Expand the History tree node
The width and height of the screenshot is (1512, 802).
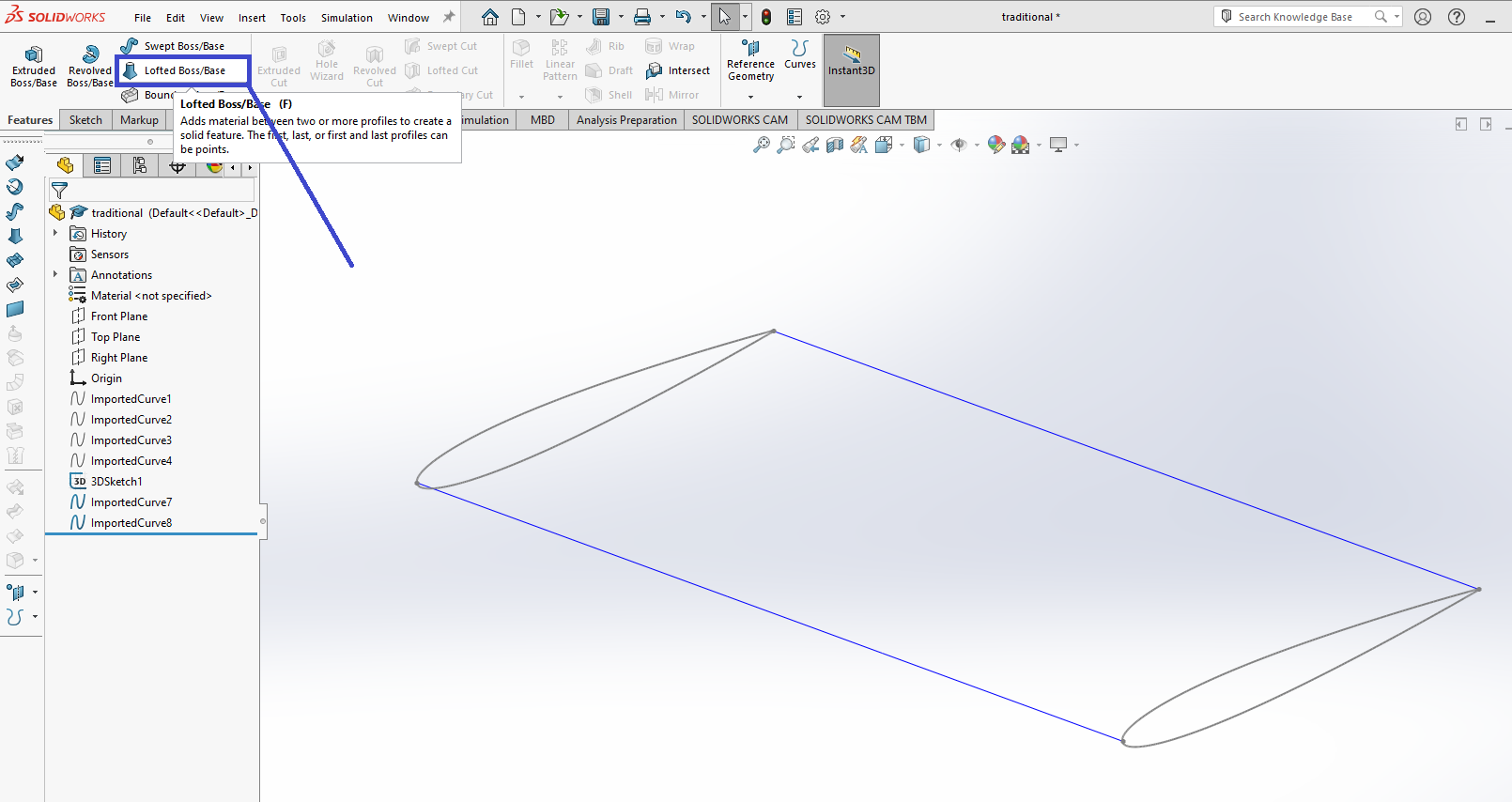pyautogui.click(x=55, y=233)
